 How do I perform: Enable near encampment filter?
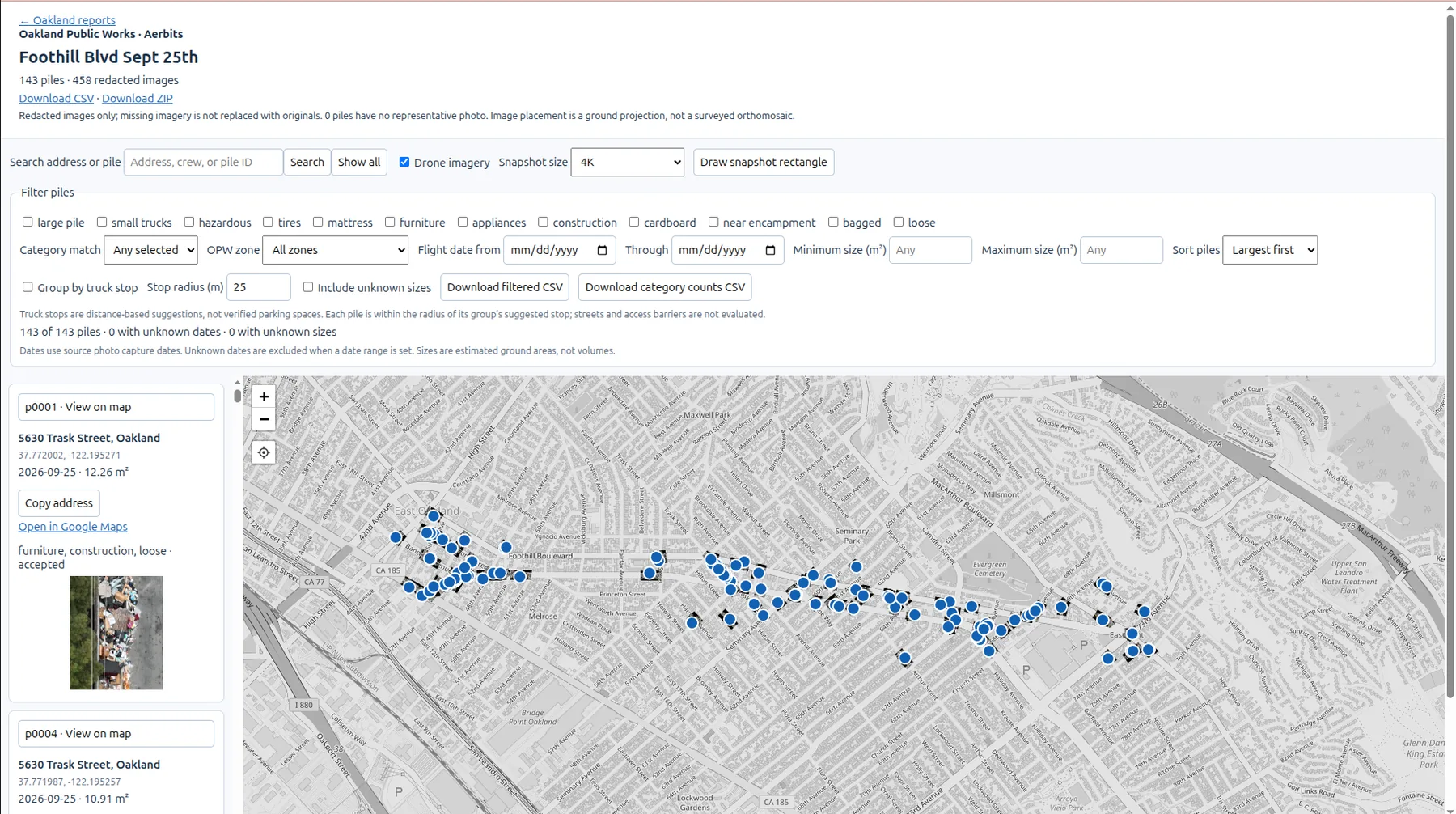(713, 222)
